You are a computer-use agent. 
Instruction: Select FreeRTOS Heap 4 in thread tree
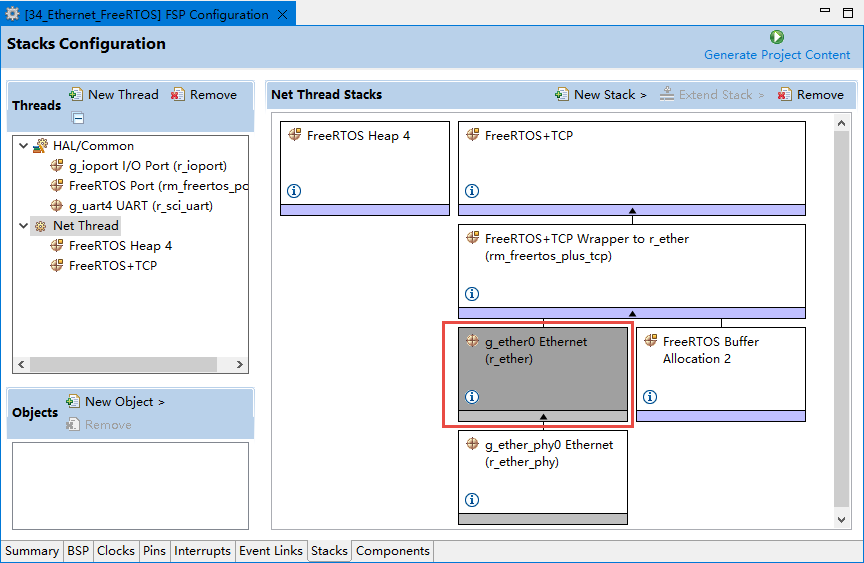pos(120,246)
